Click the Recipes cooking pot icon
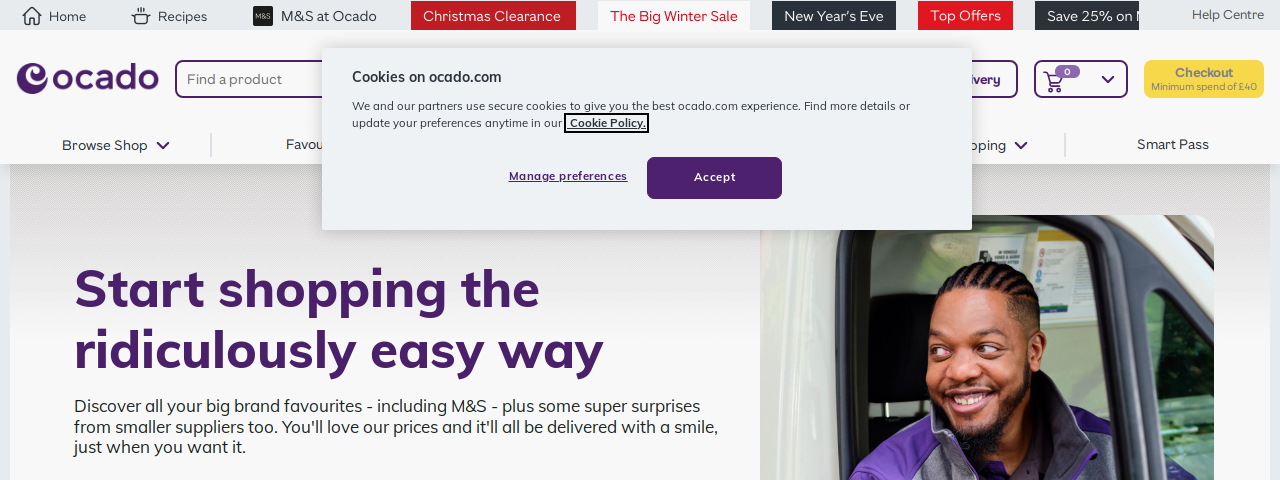This screenshot has height=480, width=1280. click(141, 16)
